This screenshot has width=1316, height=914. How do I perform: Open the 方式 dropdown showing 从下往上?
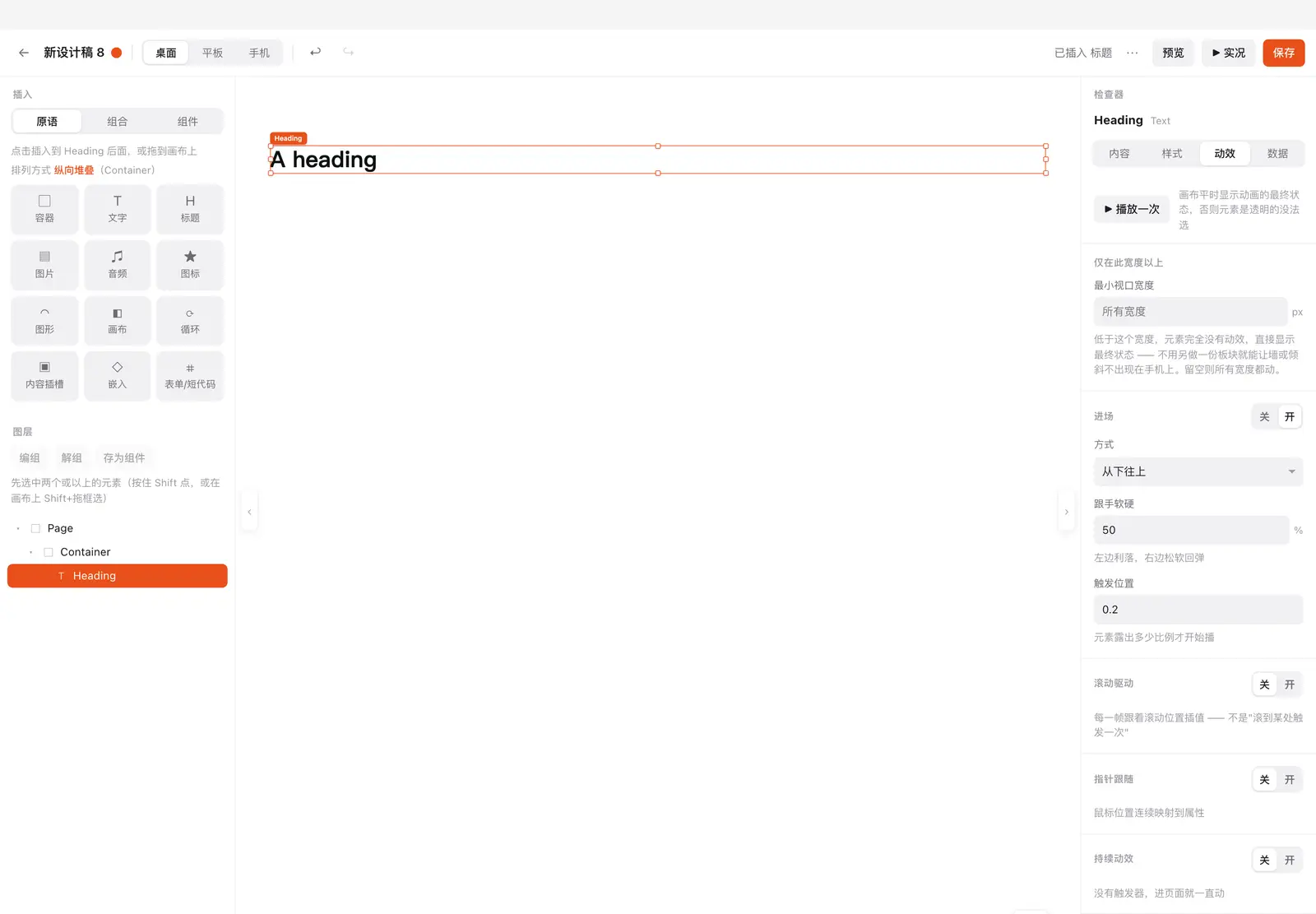[x=1198, y=471]
